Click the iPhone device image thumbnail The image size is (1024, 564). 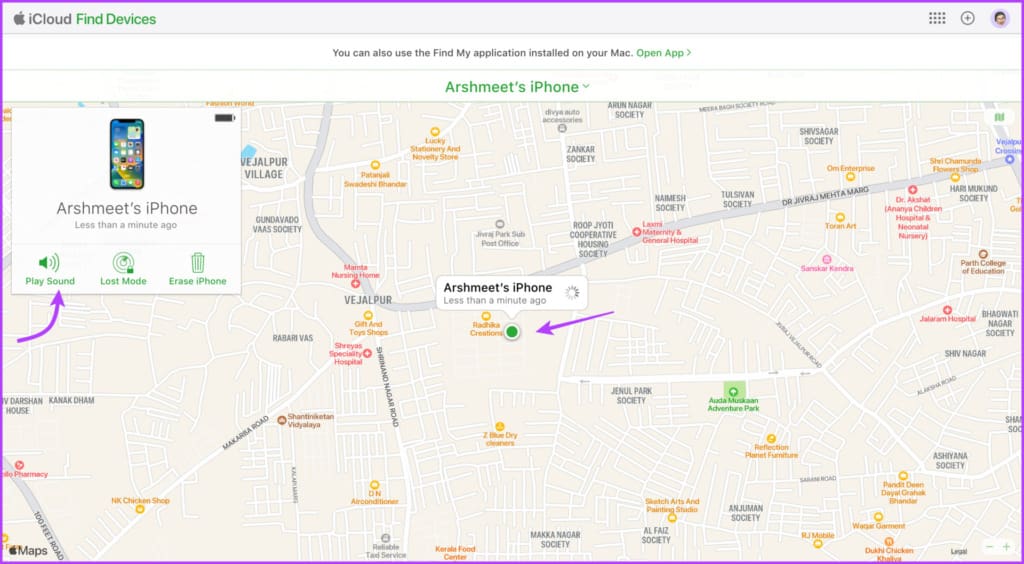(x=127, y=154)
